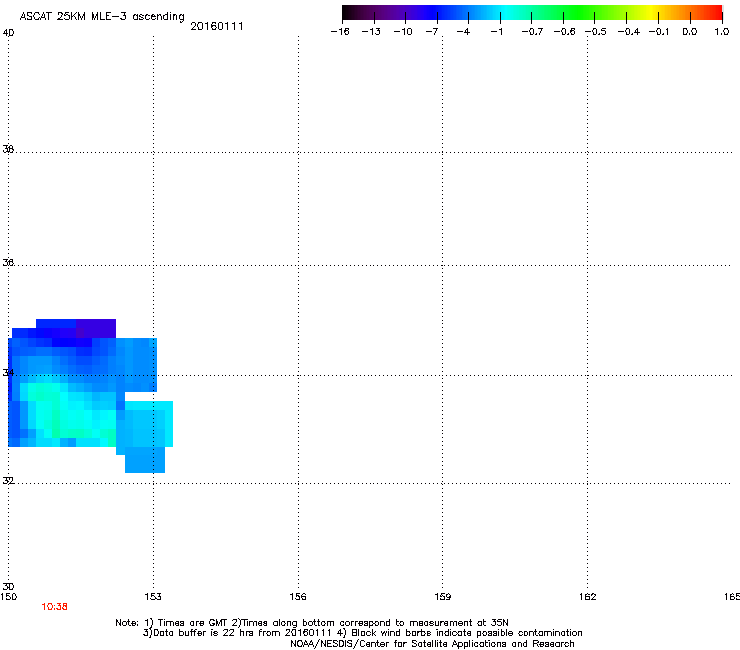This screenshot has height=650, width=740.
Task: Click the longitude axis label 162
Action: [x=588, y=597]
